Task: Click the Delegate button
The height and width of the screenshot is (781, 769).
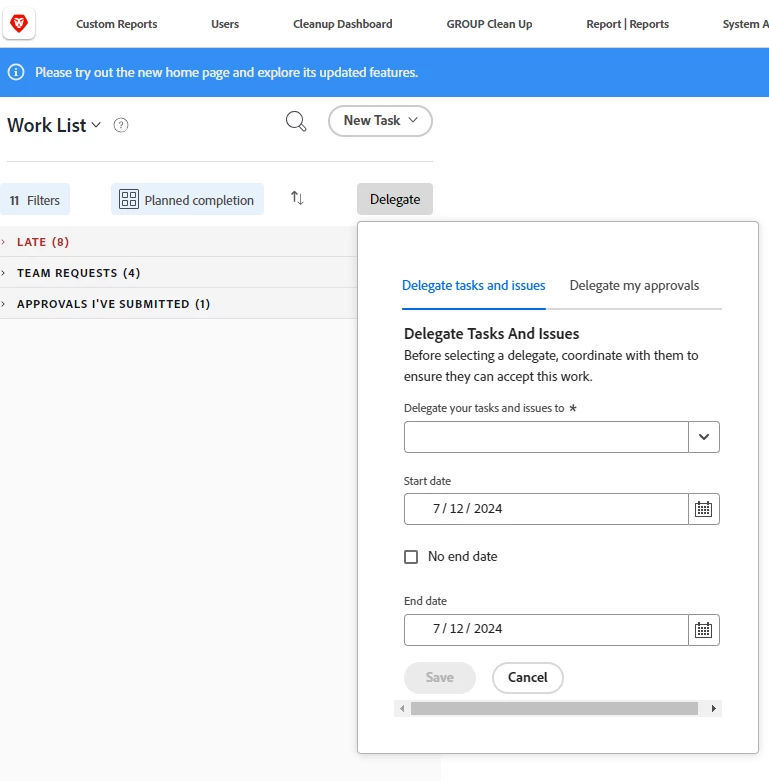Action: [394, 199]
